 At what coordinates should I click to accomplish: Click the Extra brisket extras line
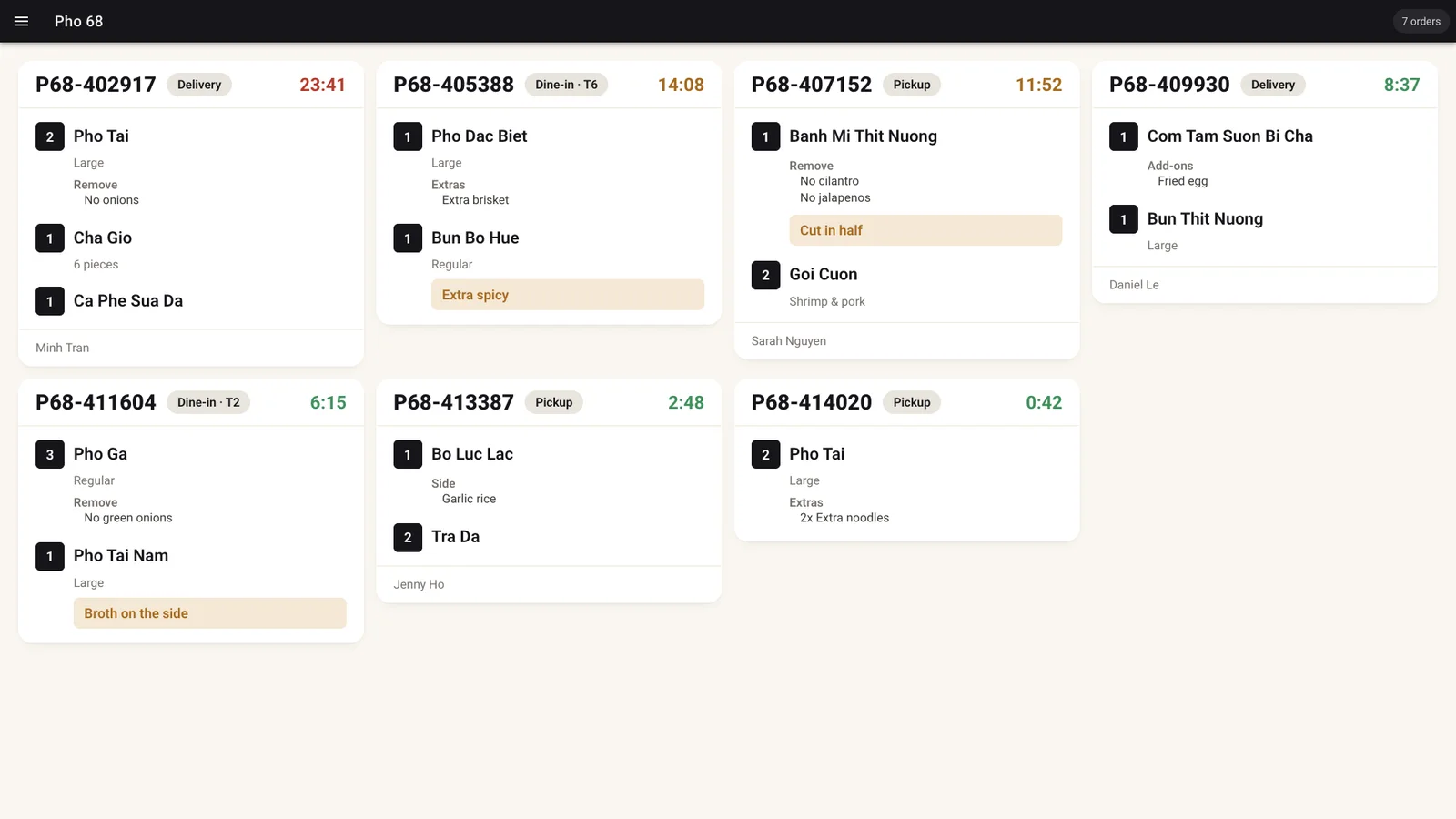pyautogui.click(x=475, y=200)
